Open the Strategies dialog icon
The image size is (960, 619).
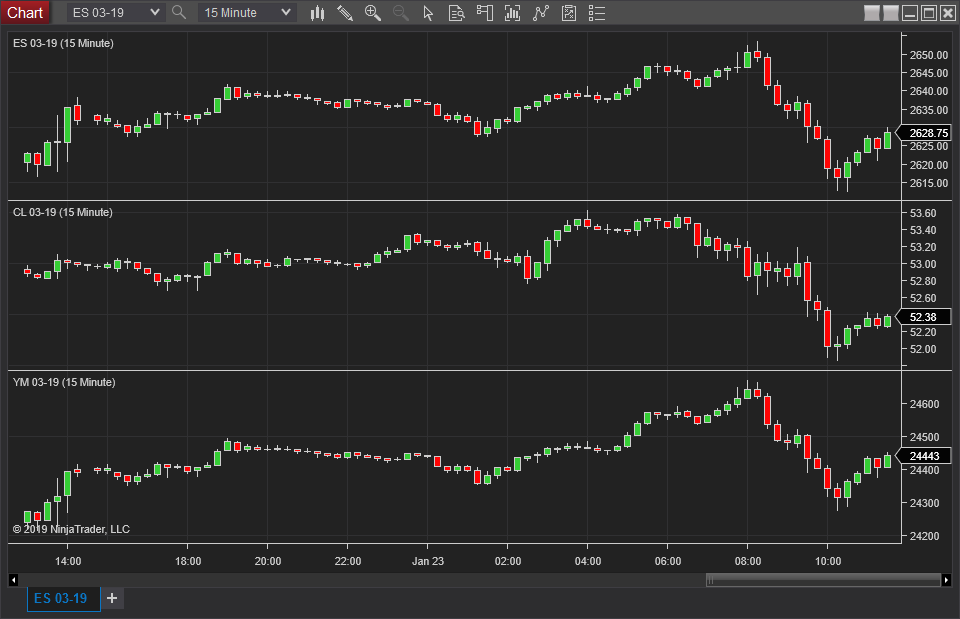[x=569, y=13]
